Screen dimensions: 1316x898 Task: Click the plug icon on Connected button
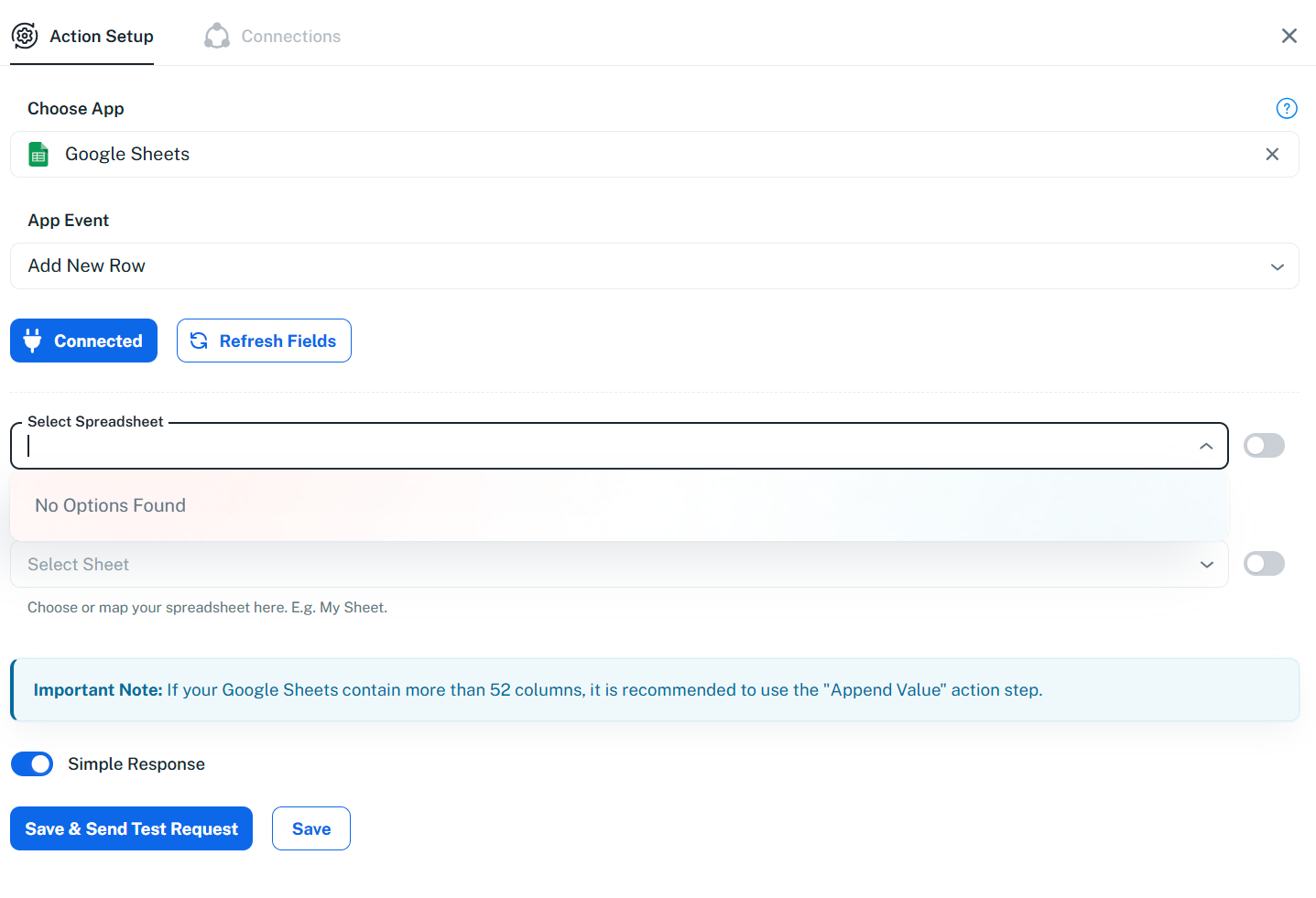point(33,341)
